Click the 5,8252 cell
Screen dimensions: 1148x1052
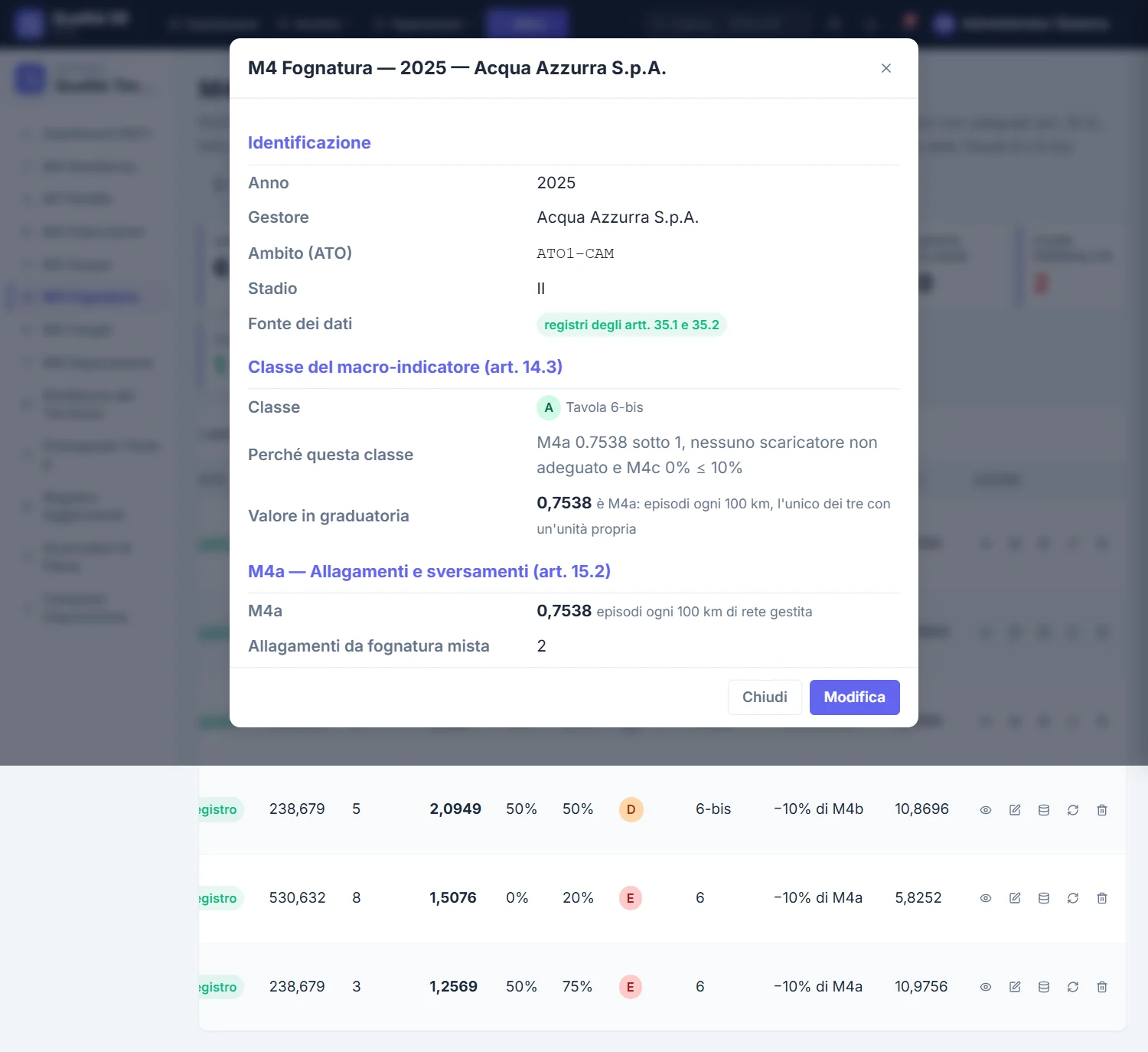pyautogui.click(x=918, y=897)
